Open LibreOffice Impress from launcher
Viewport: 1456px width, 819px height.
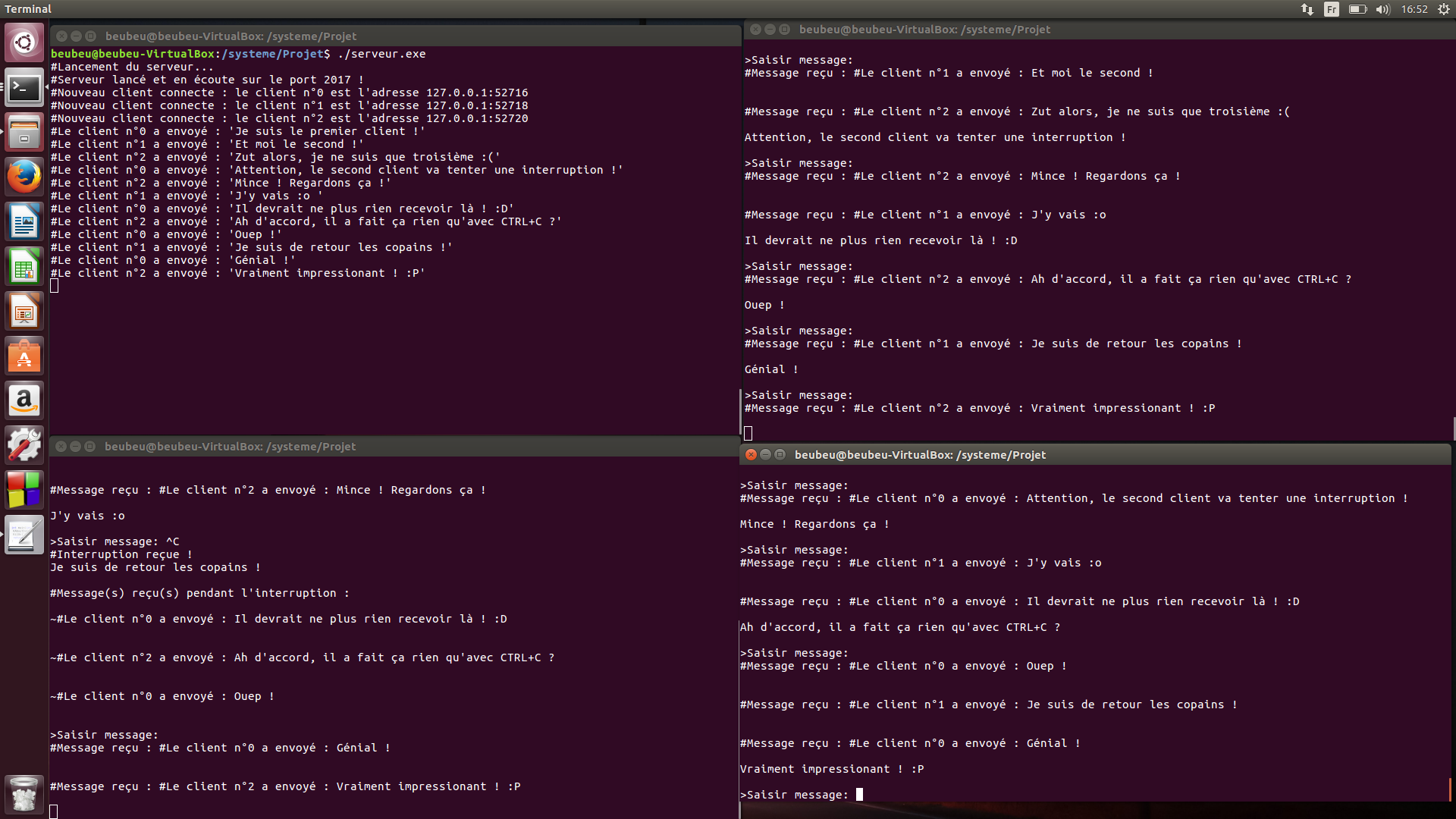(x=24, y=312)
